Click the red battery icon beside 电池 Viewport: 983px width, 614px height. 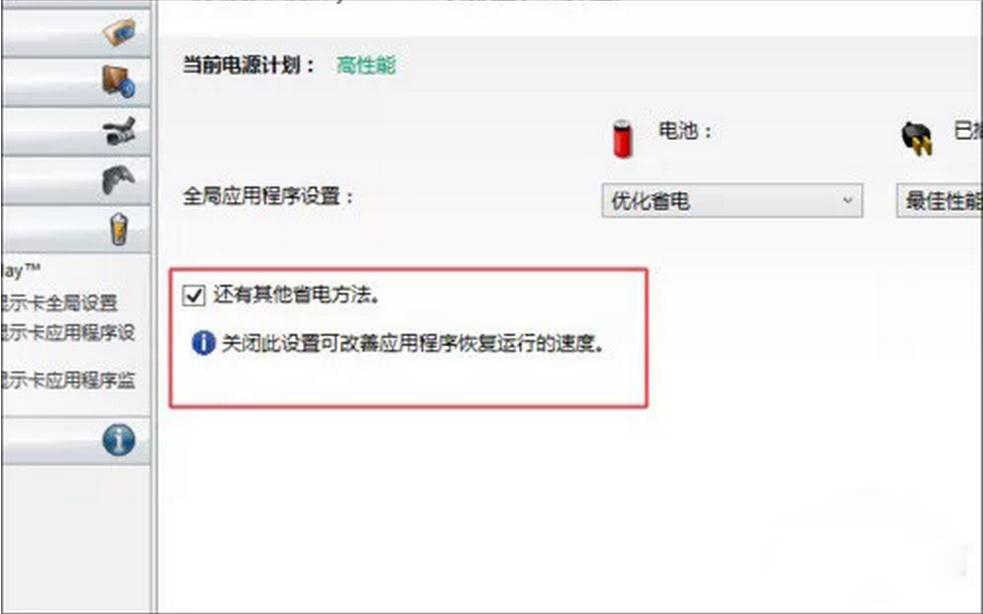click(x=623, y=139)
